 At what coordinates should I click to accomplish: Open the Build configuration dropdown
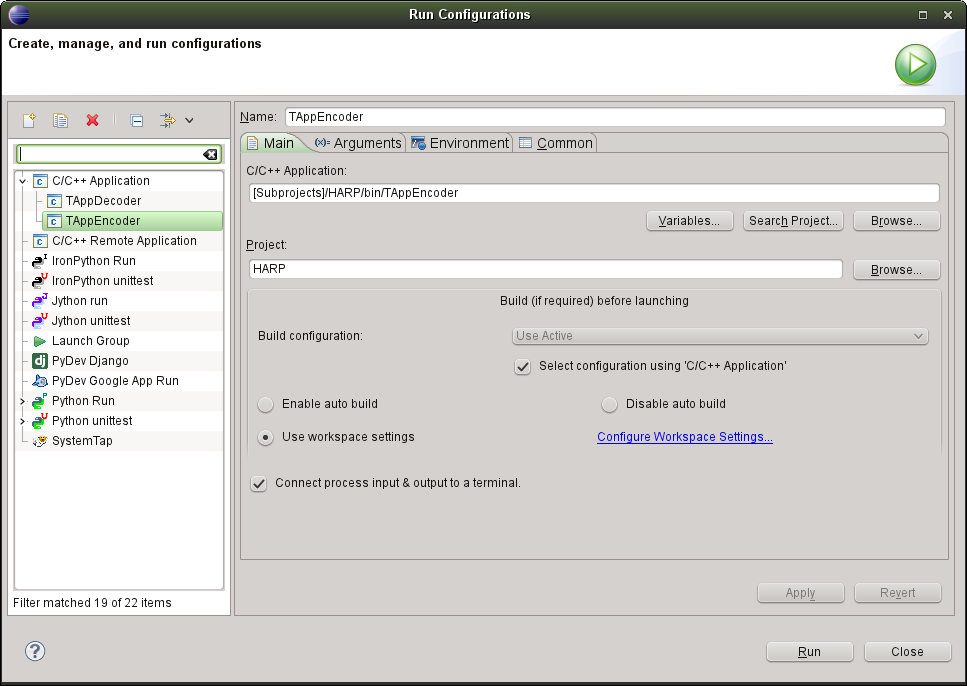click(720, 336)
